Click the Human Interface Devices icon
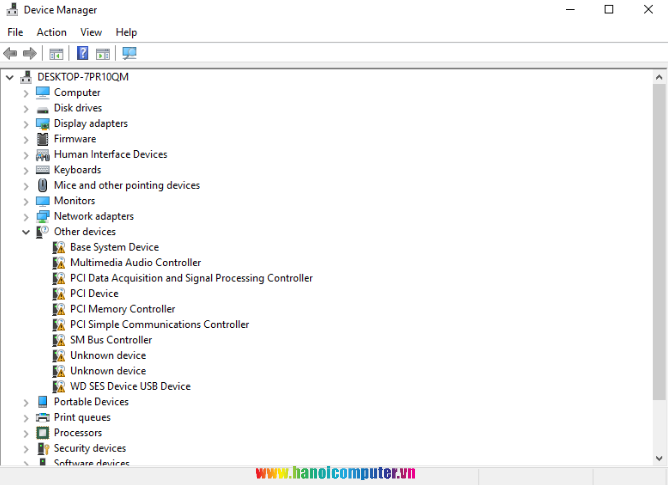The image size is (668, 485). coord(43,155)
